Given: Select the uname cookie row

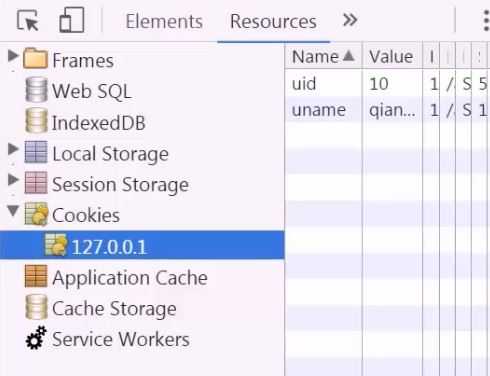Looking at the screenshot, I should pyautogui.click(x=388, y=110).
